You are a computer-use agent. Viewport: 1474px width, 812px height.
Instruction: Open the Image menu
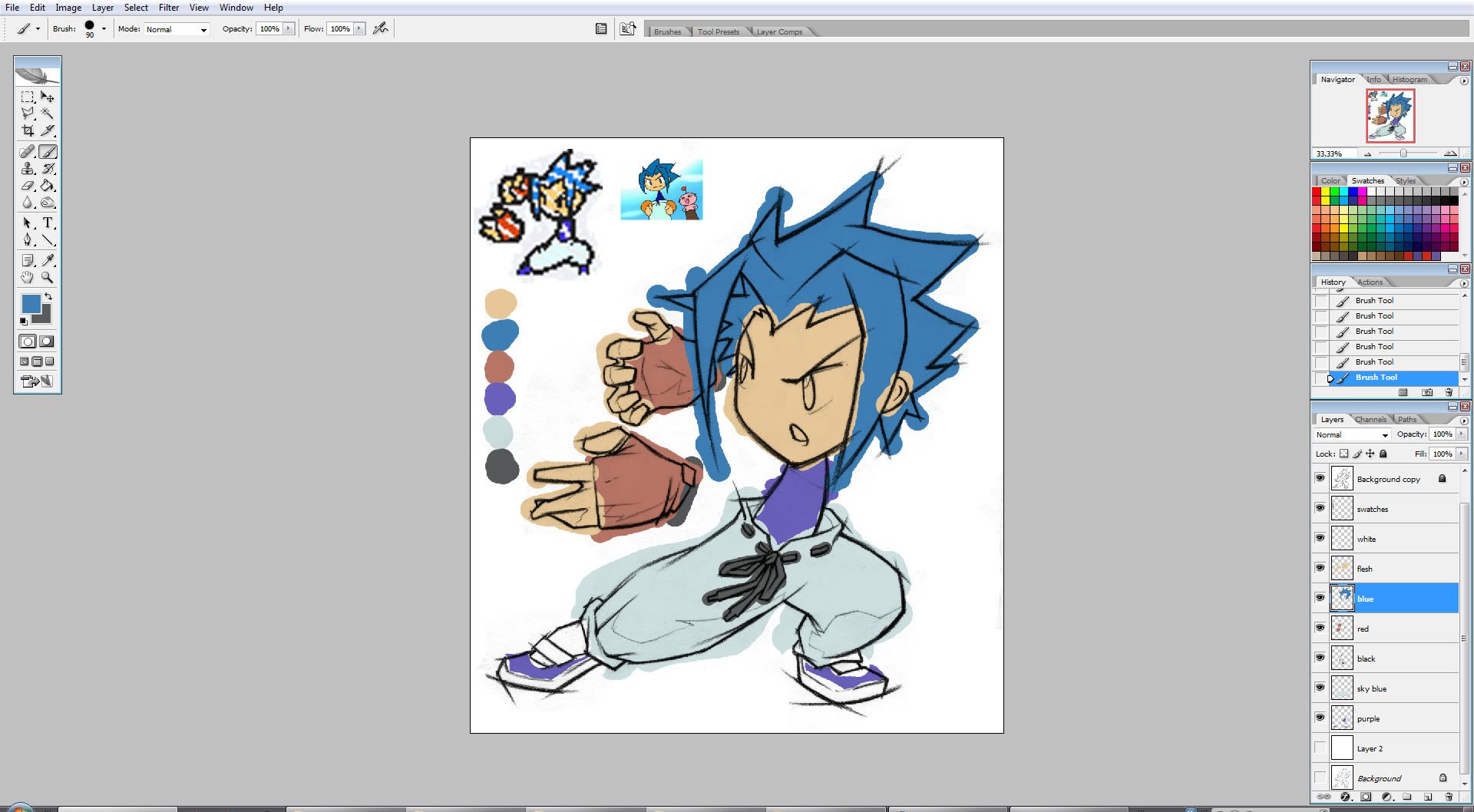68,7
